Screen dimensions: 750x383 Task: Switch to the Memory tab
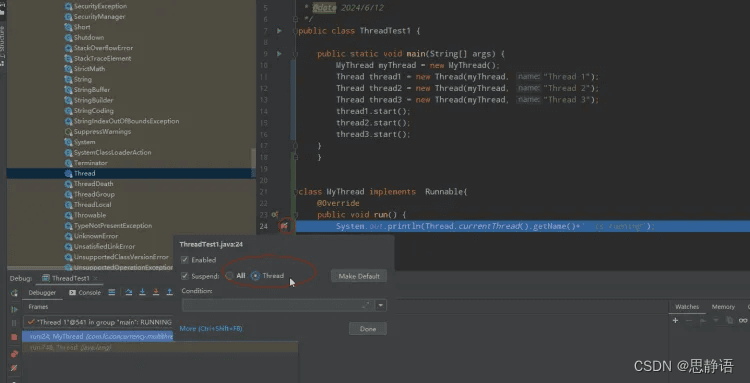click(x=723, y=307)
